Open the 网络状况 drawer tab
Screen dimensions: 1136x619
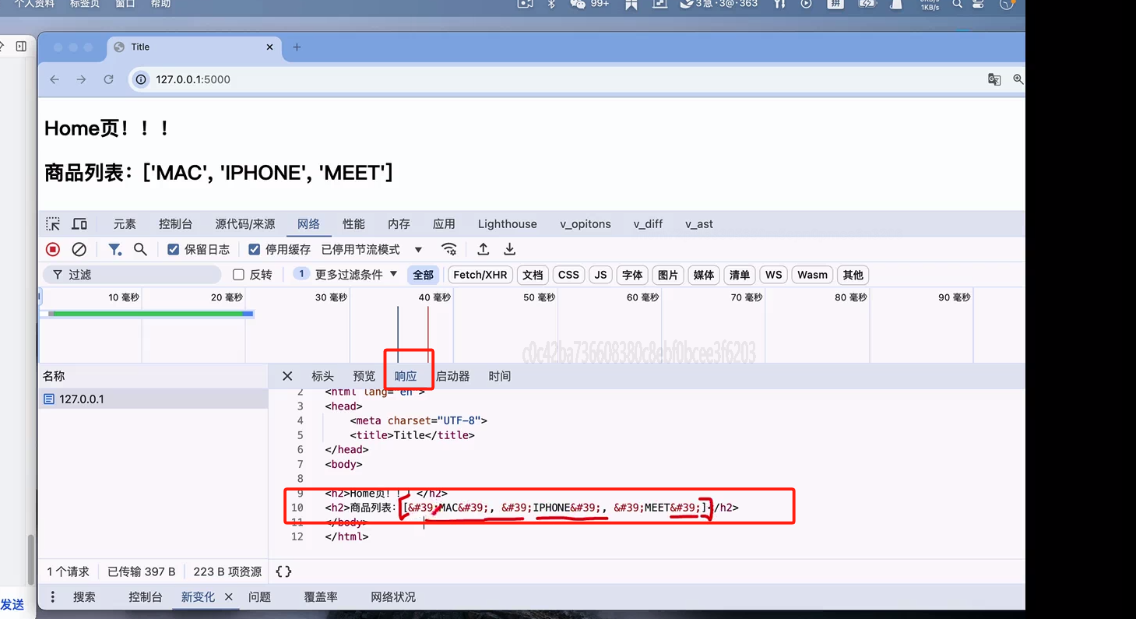[x=393, y=597]
